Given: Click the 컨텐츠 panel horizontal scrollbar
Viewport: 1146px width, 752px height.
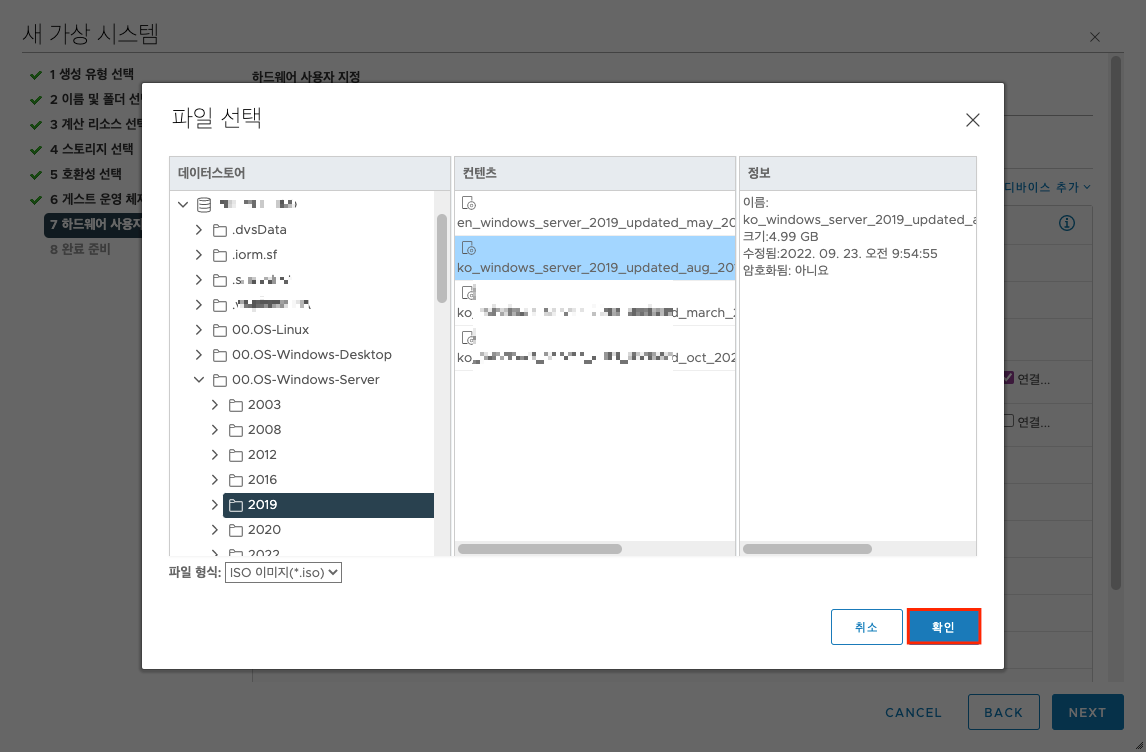Looking at the screenshot, I should [539, 549].
